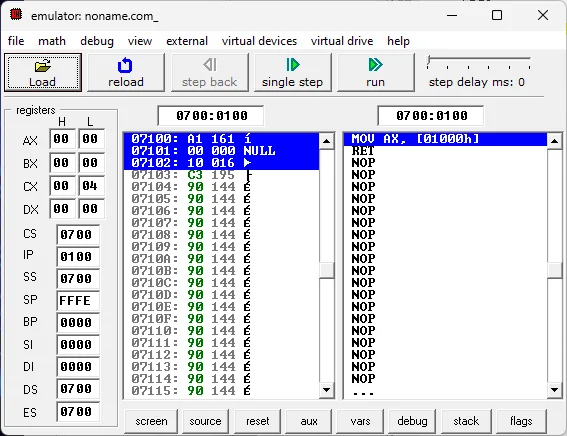Click the DI register field
Image resolution: width=567 pixels, height=436 pixels.
pos(78,367)
